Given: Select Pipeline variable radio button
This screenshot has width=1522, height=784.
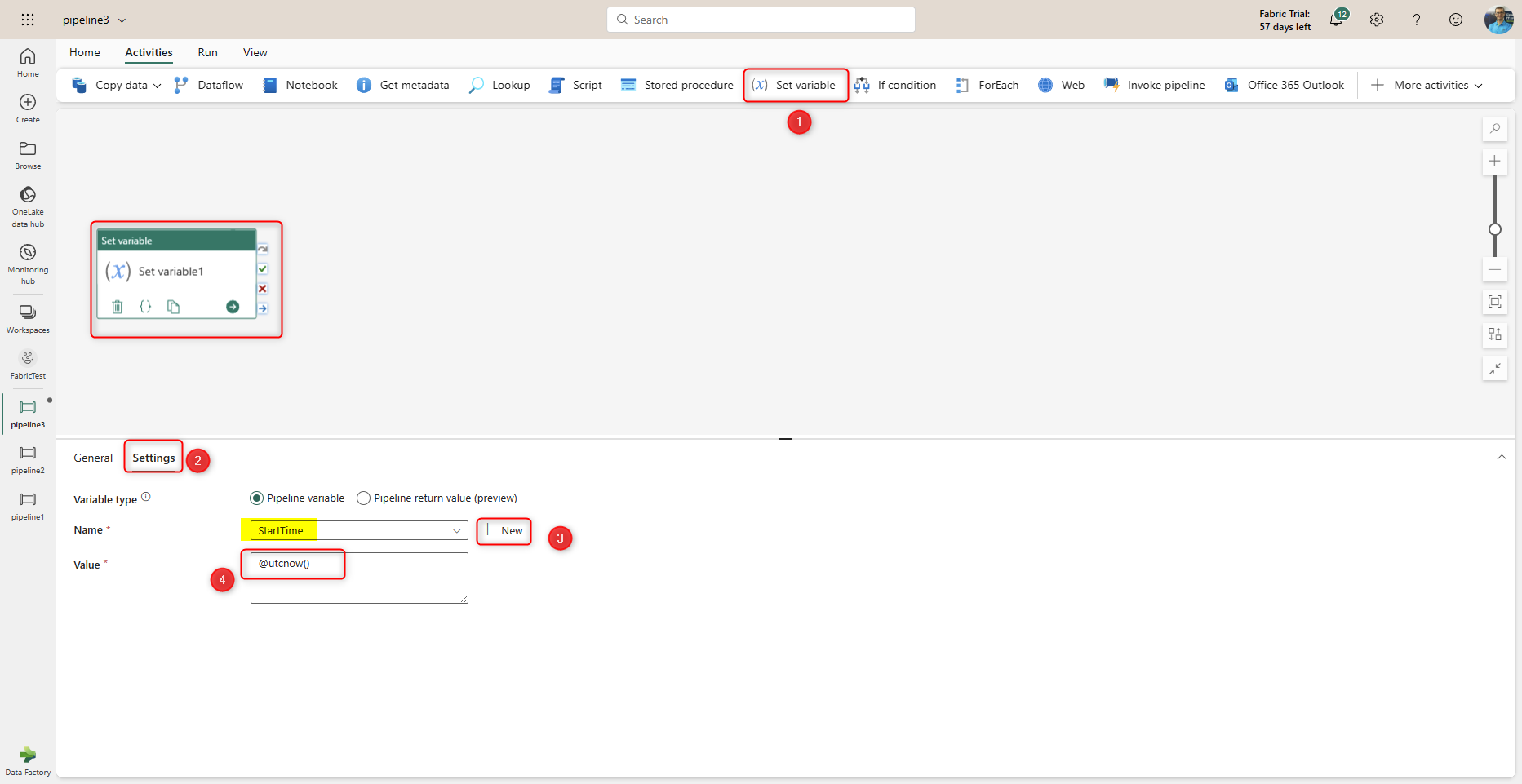Looking at the screenshot, I should [257, 498].
